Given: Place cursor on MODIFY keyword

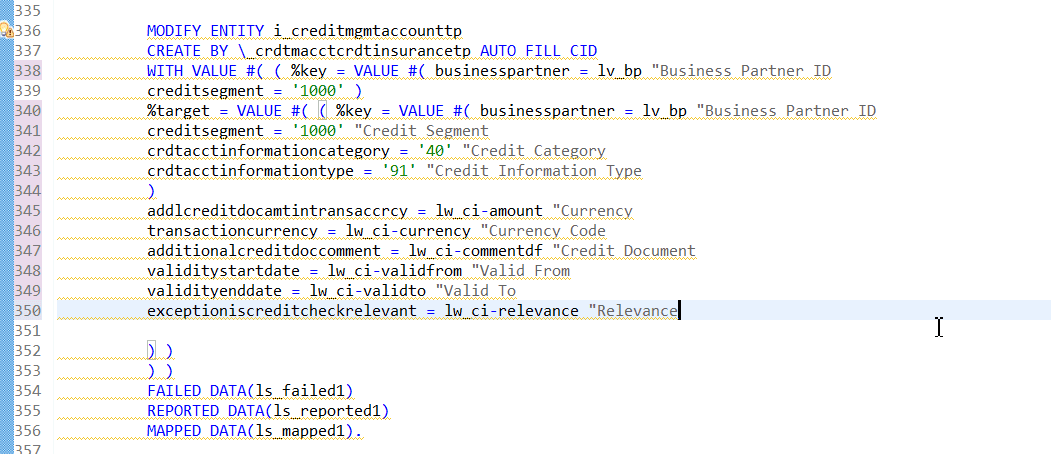Looking at the screenshot, I should pos(174,31).
